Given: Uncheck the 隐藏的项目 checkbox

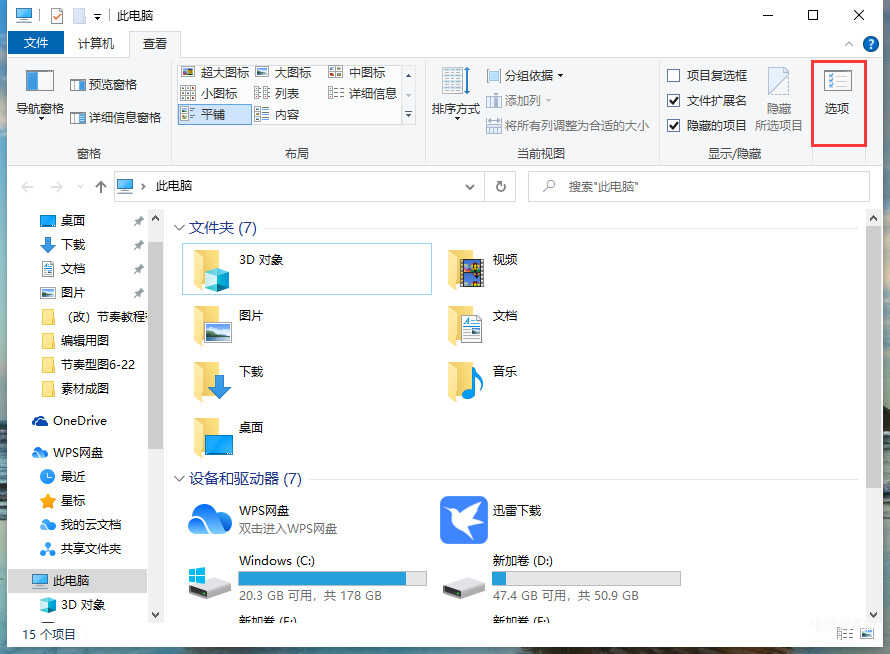Looking at the screenshot, I should coord(674,126).
